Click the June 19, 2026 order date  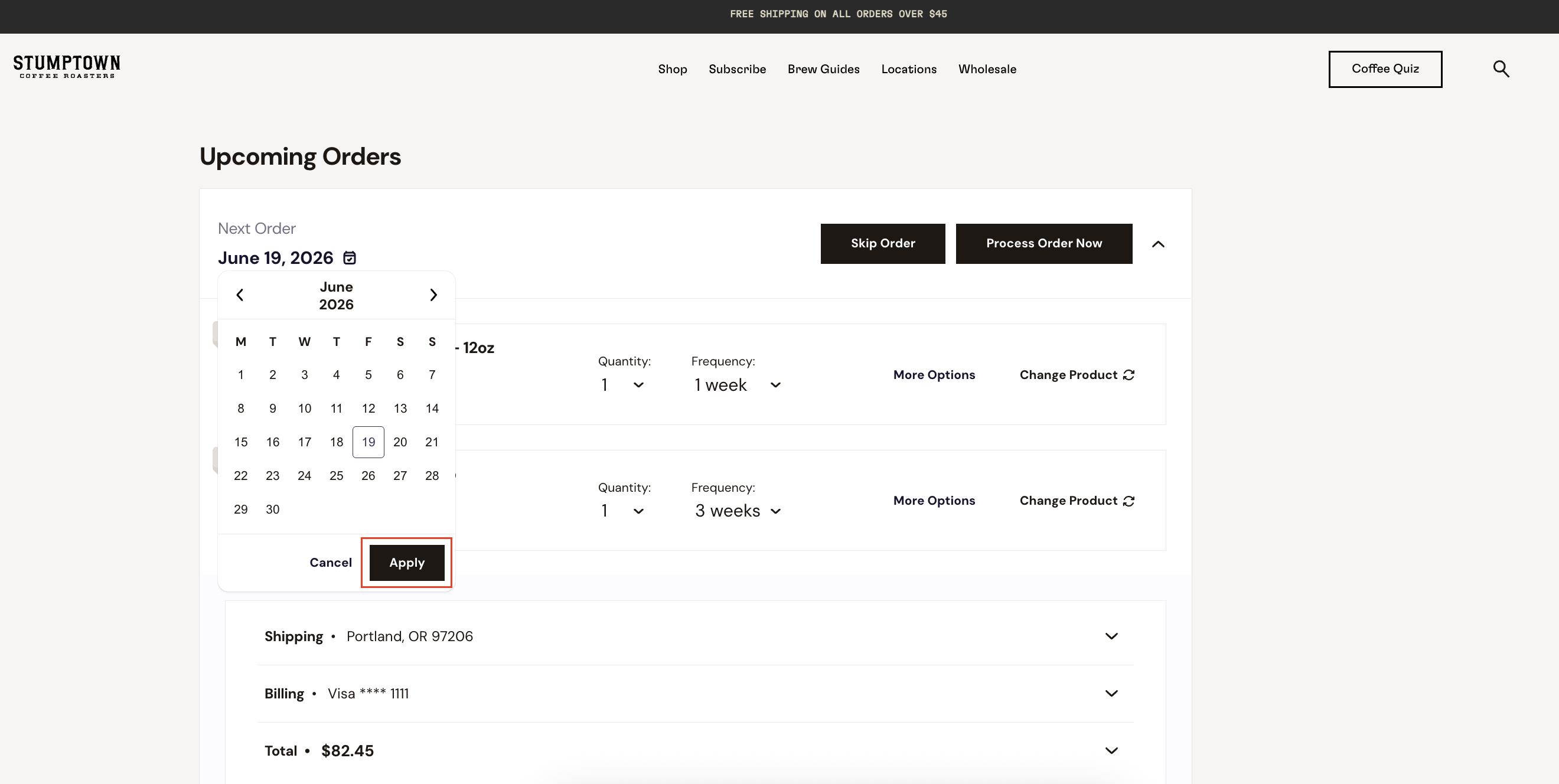(x=275, y=259)
